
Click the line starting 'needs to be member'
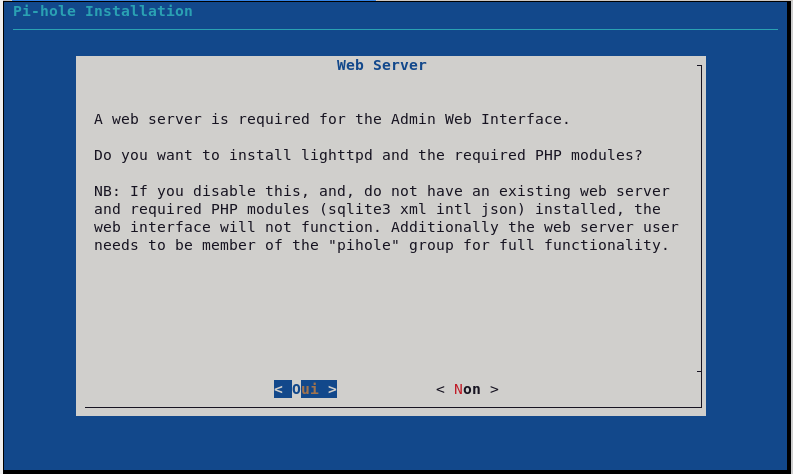(381, 245)
